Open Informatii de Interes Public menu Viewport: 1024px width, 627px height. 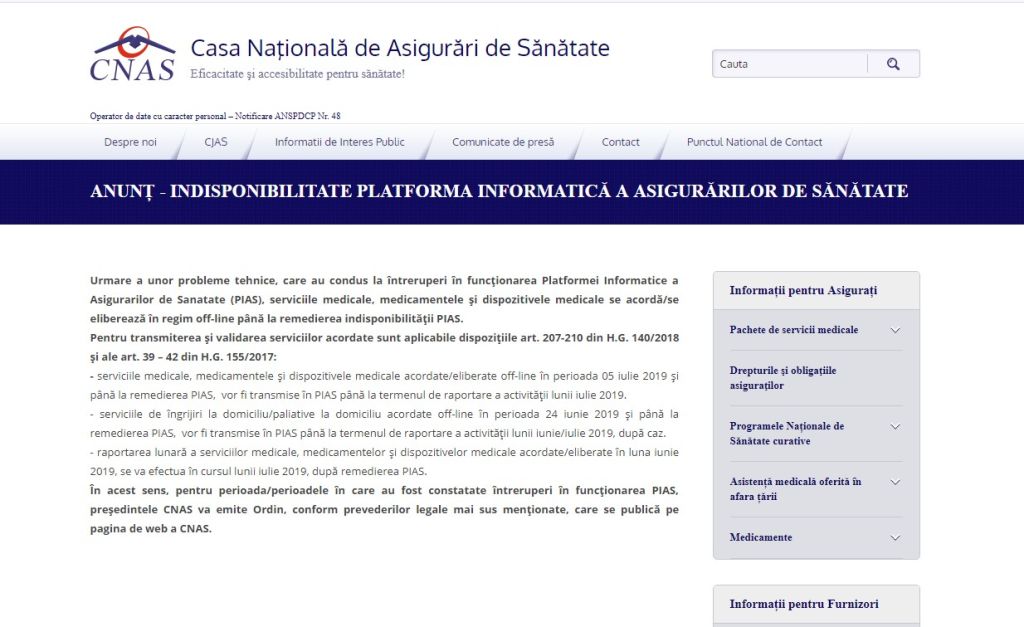point(340,142)
